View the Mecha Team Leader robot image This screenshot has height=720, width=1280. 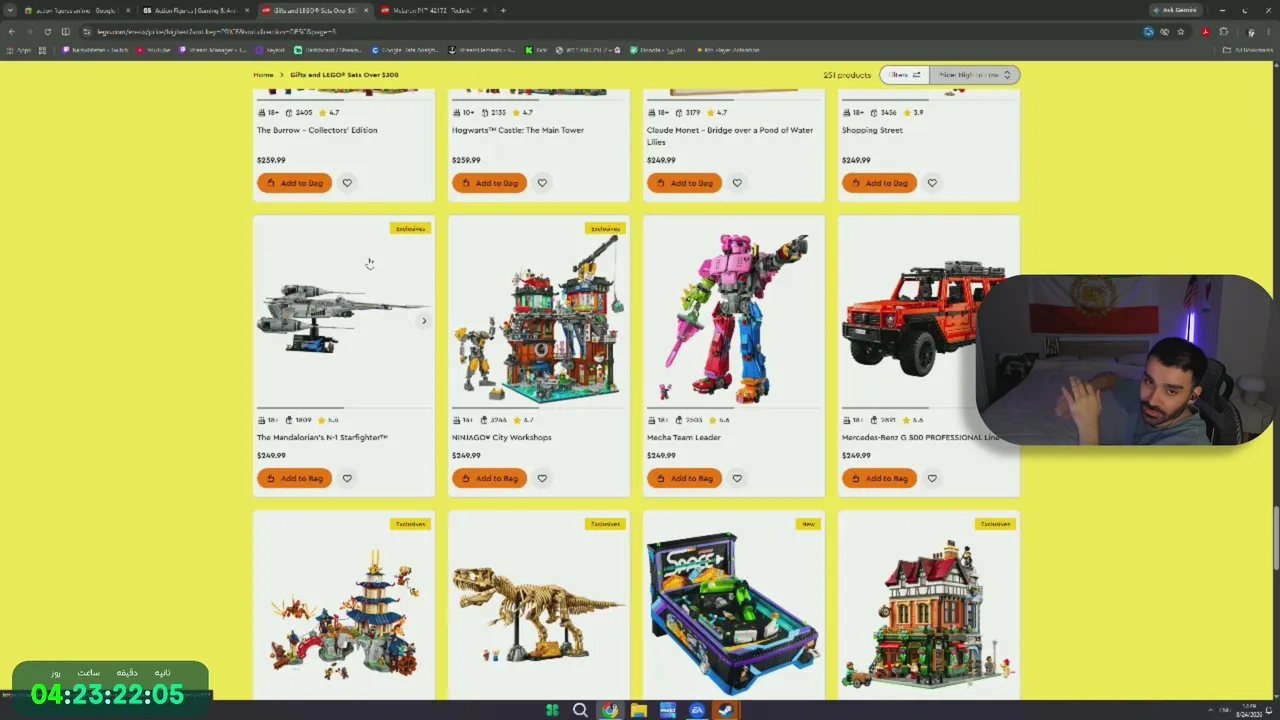tap(734, 318)
